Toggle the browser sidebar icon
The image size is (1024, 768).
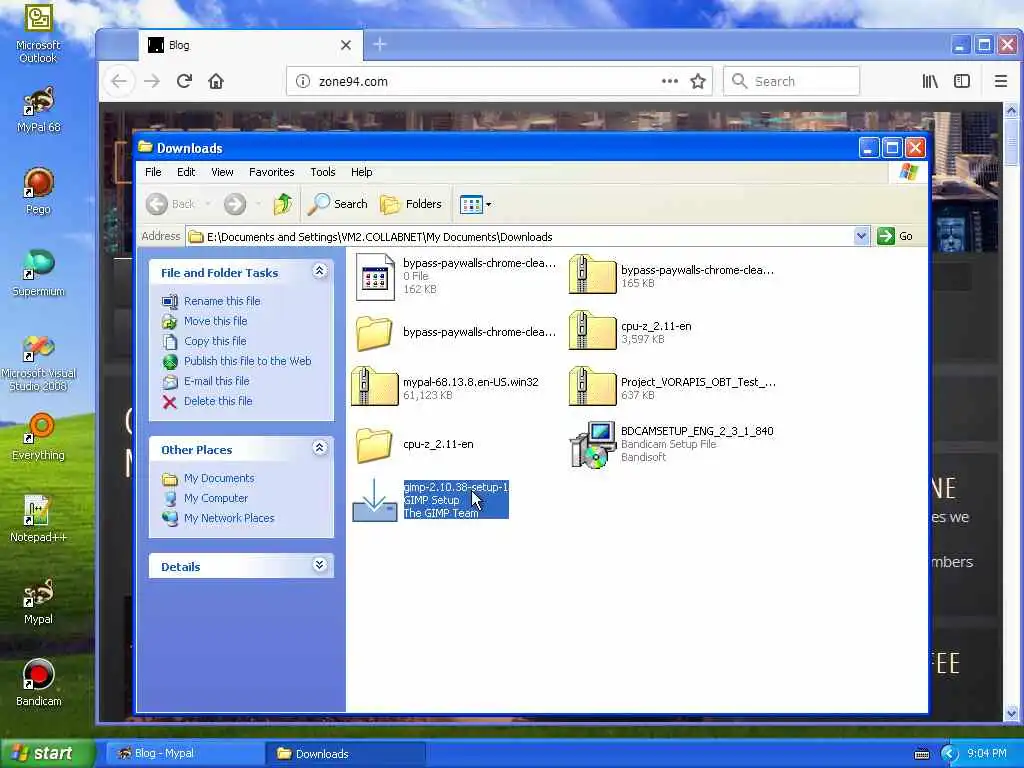[x=961, y=81]
